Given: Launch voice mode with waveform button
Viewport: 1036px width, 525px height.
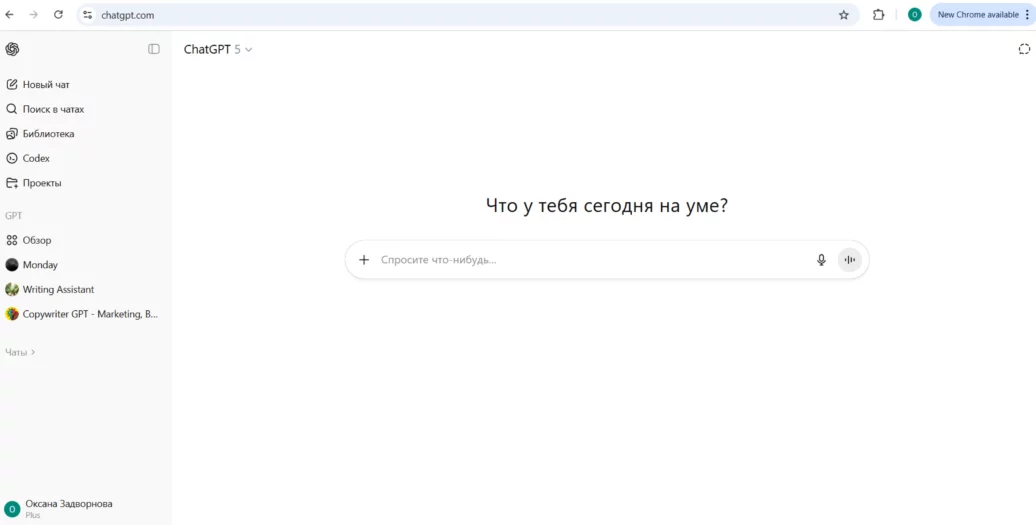Looking at the screenshot, I should pyautogui.click(x=849, y=260).
